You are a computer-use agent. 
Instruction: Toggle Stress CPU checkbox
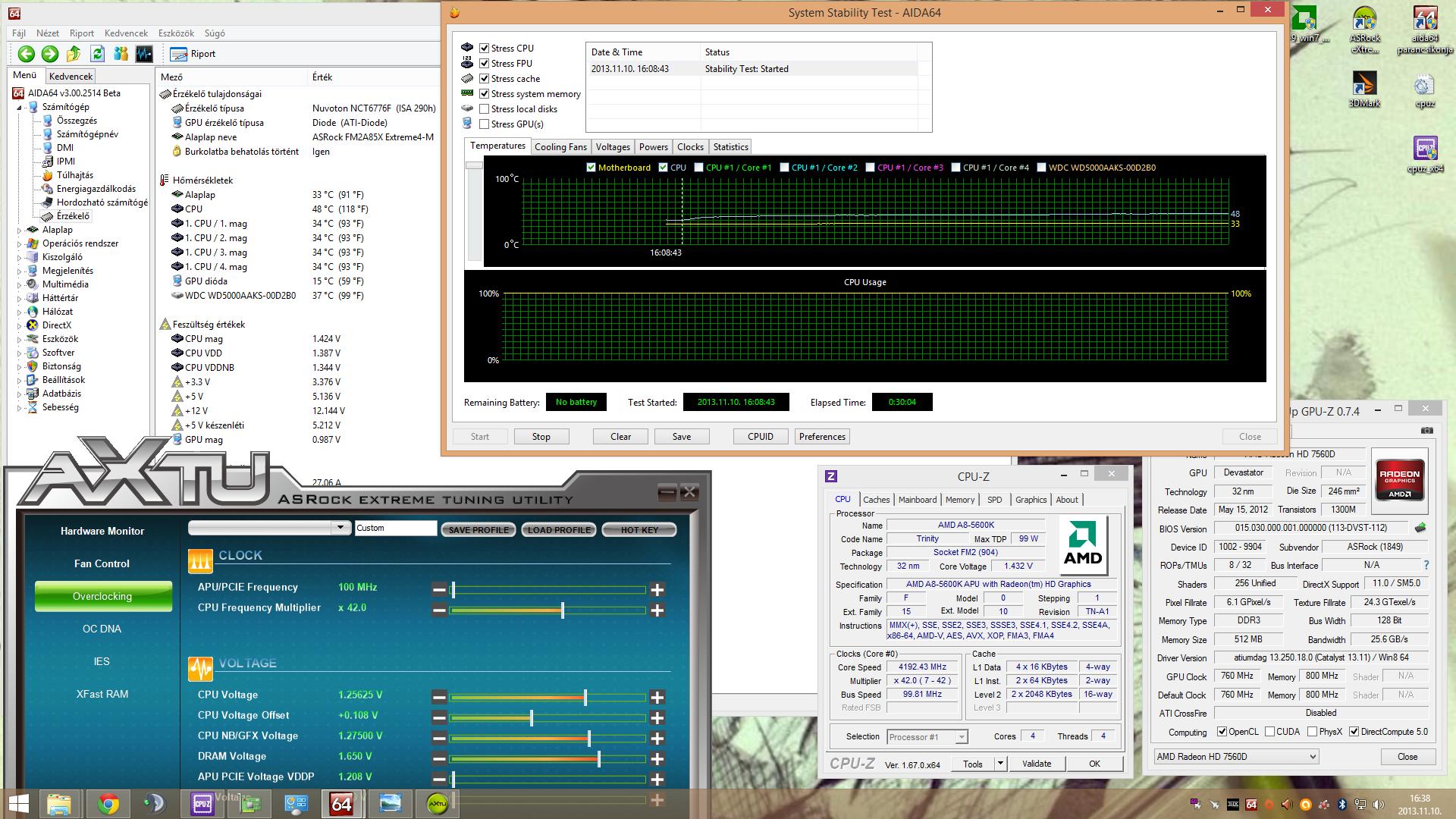click(484, 49)
